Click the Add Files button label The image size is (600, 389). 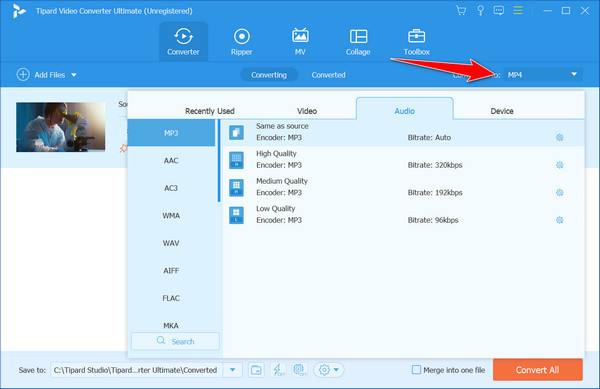tap(49, 75)
